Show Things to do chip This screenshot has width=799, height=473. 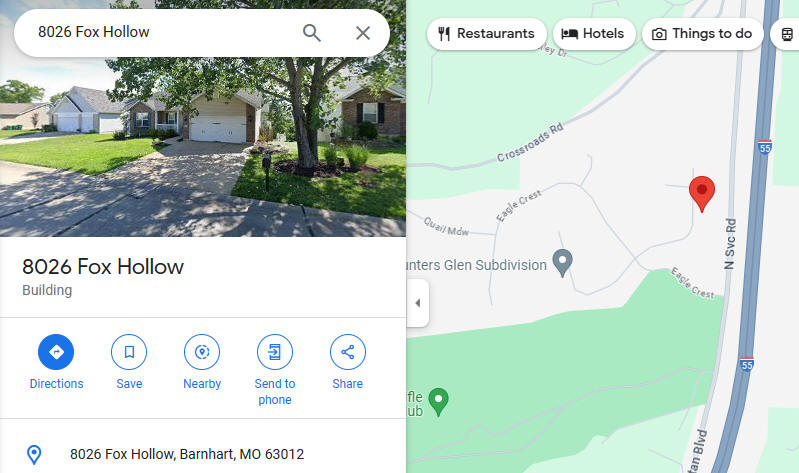pos(702,34)
